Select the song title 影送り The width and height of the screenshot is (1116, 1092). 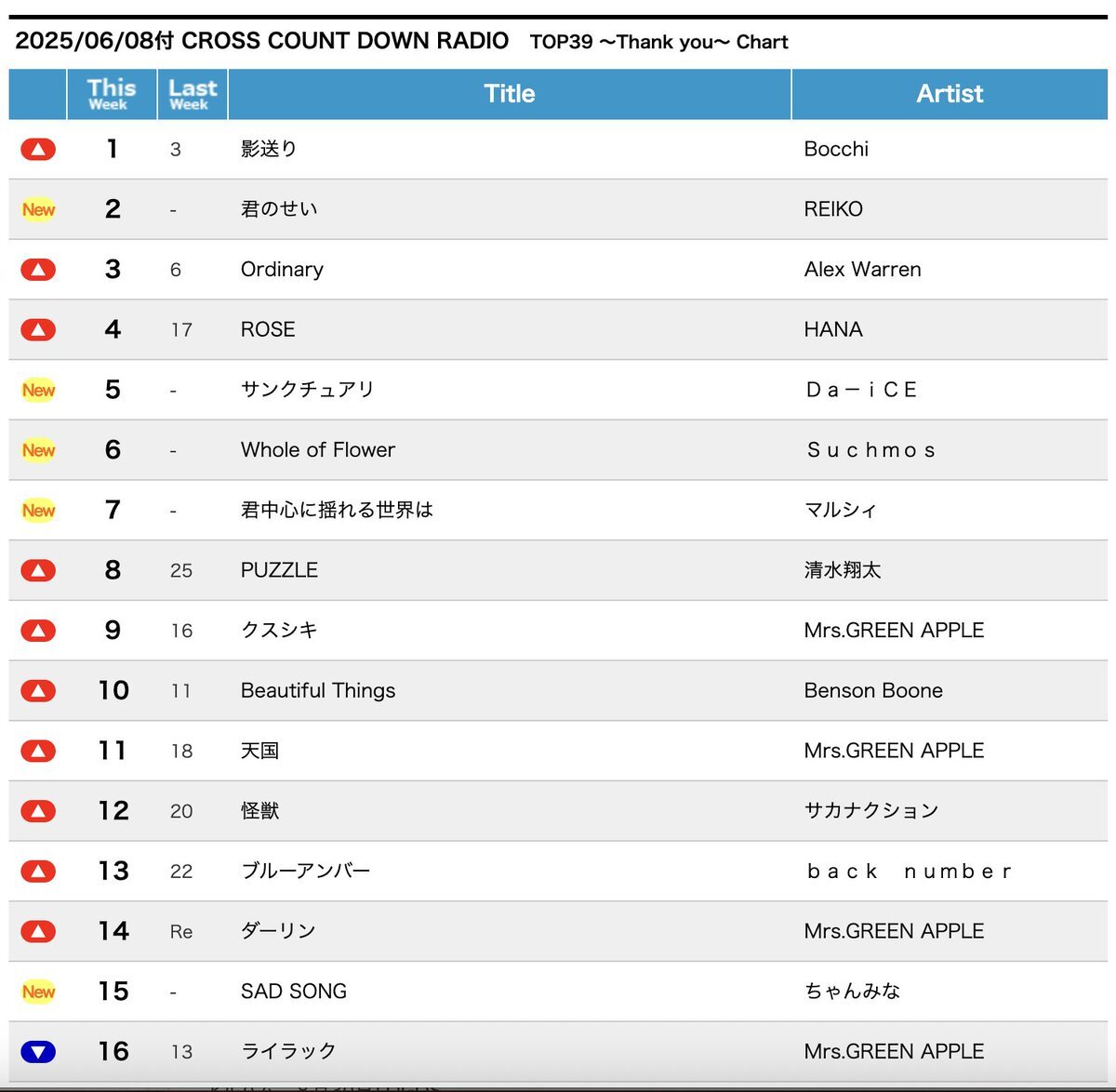click(269, 149)
